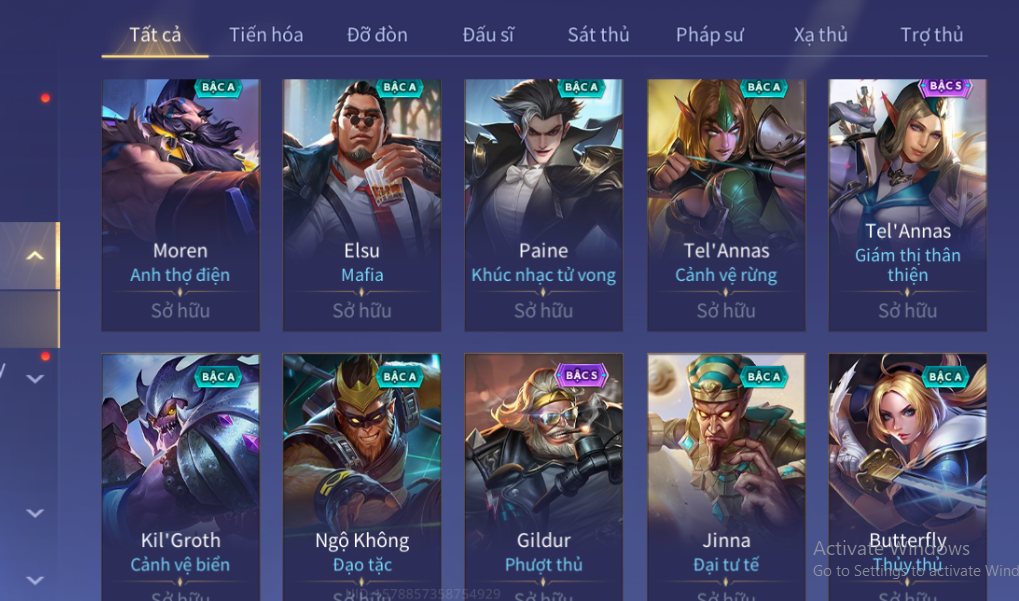Expand the bottom-most sidebar chevron
The width and height of the screenshot is (1019, 601).
(35, 580)
